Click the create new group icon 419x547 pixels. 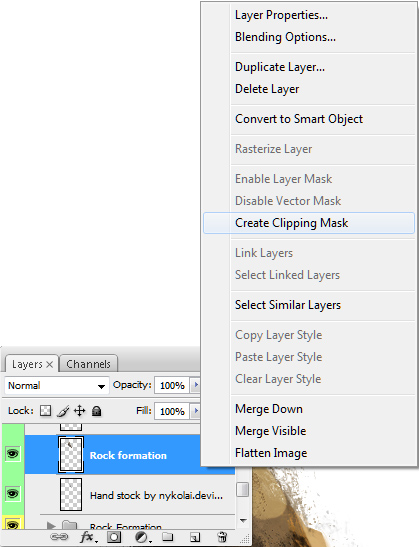tap(168, 537)
